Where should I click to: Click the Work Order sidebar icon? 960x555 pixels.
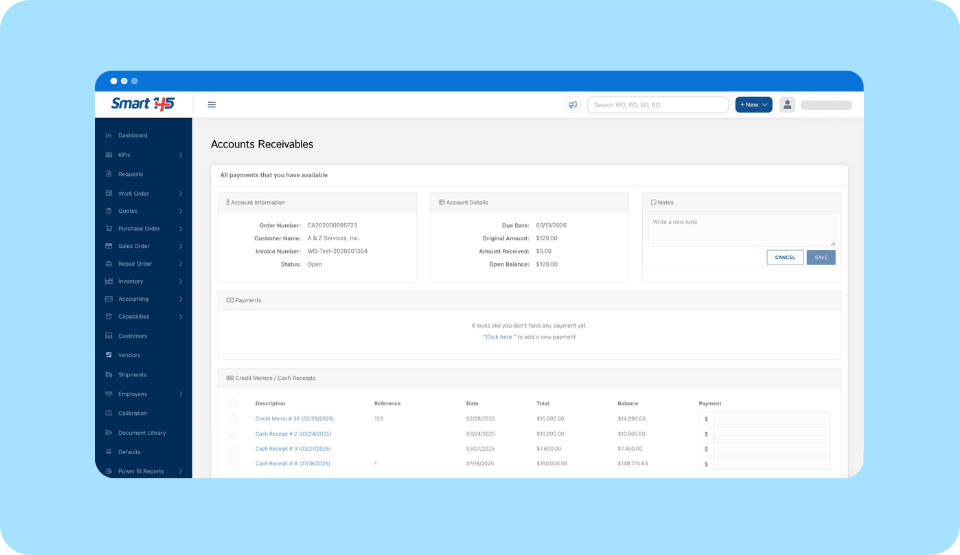(x=108, y=194)
